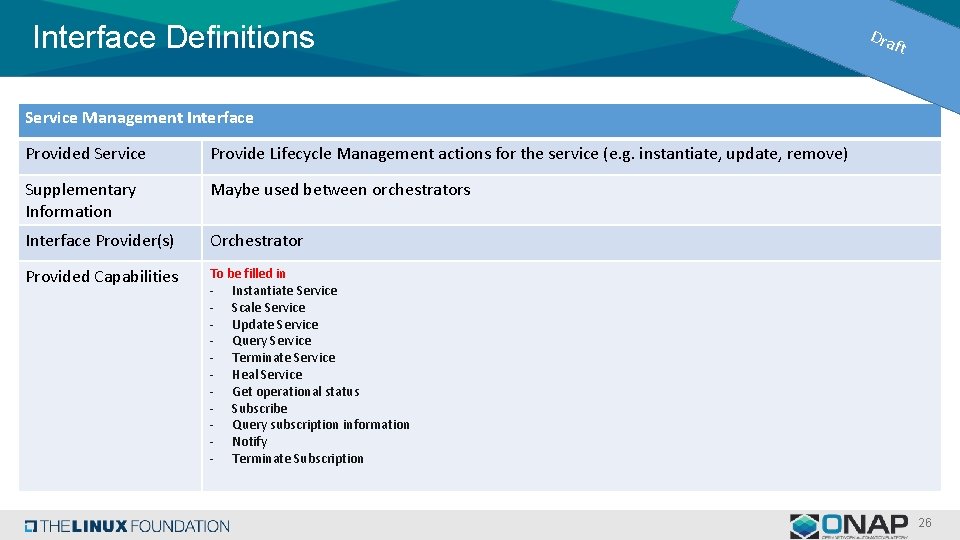The width and height of the screenshot is (960, 540).
Task: Select the 'Orchestrator' cell value
Action: pyautogui.click(x=257, y=241)
